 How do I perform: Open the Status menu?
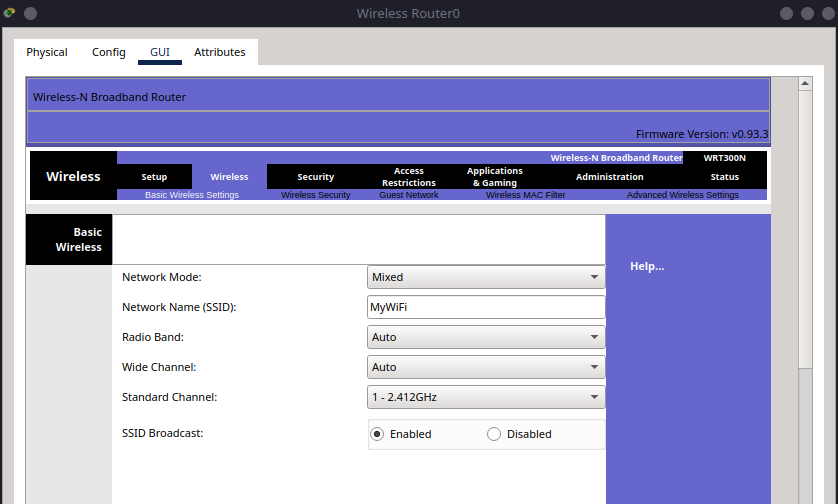click(724, 177)
